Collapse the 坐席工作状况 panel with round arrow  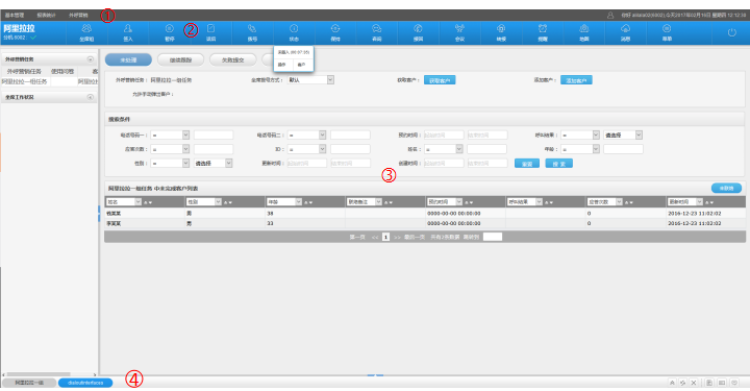pos(90,97)
